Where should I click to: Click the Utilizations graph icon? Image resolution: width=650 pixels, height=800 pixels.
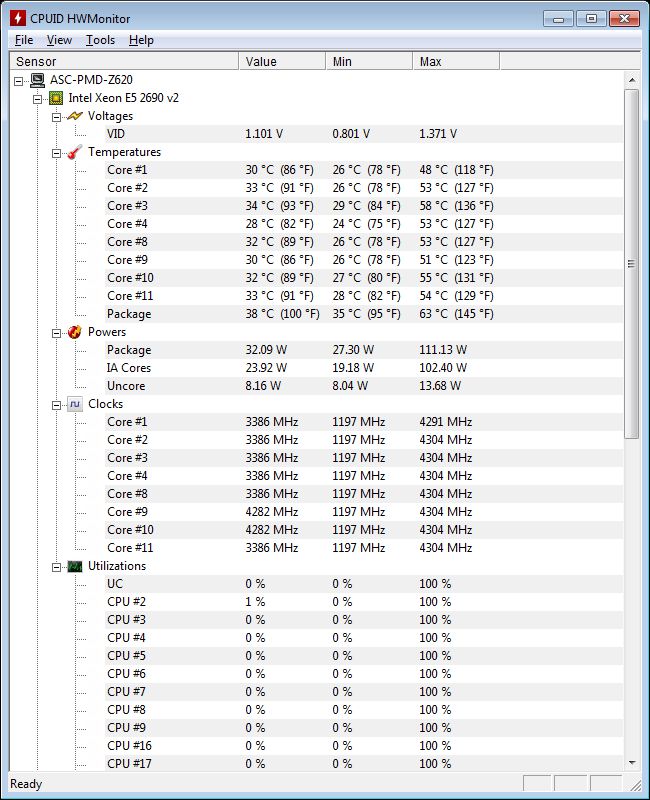click(74, 566)
